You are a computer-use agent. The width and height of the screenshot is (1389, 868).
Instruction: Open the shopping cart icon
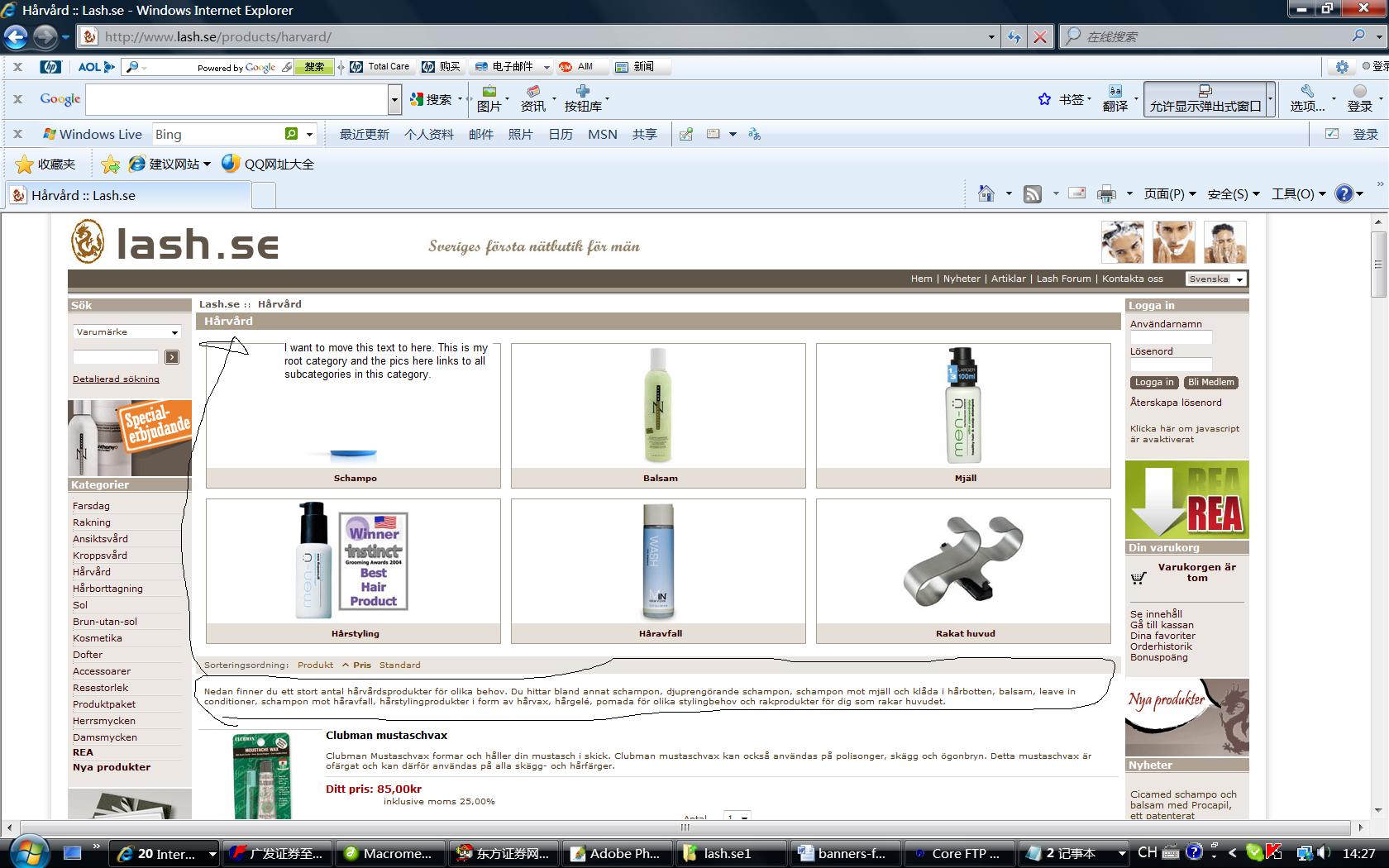tap(1138, 578)
